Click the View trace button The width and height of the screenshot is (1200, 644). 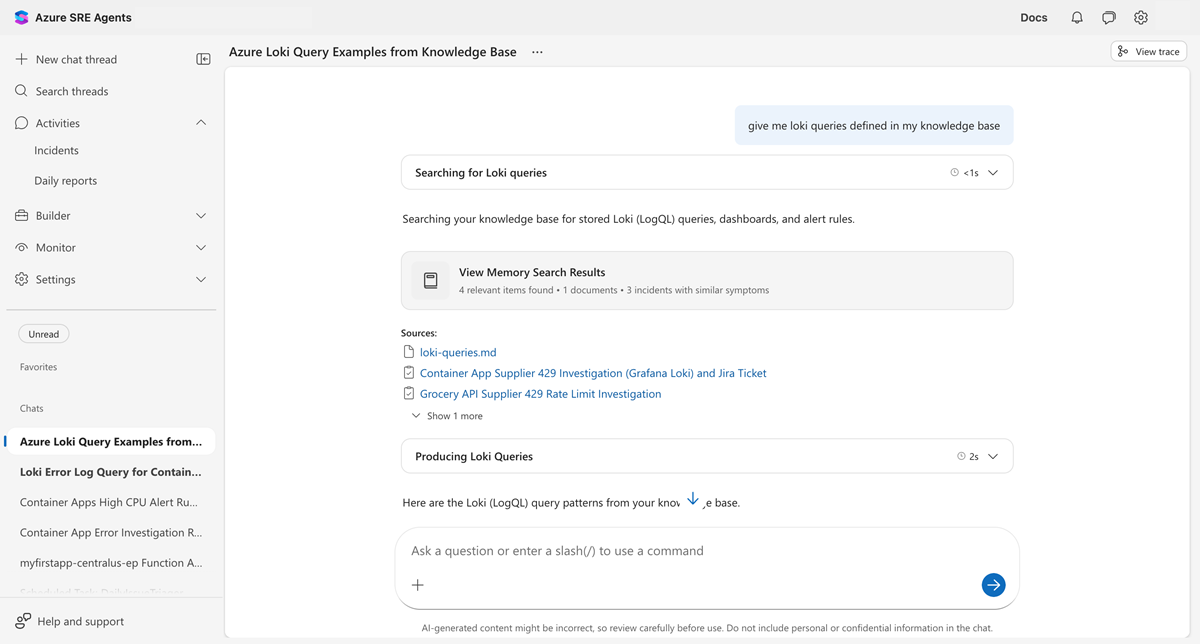pos(1148,52)
